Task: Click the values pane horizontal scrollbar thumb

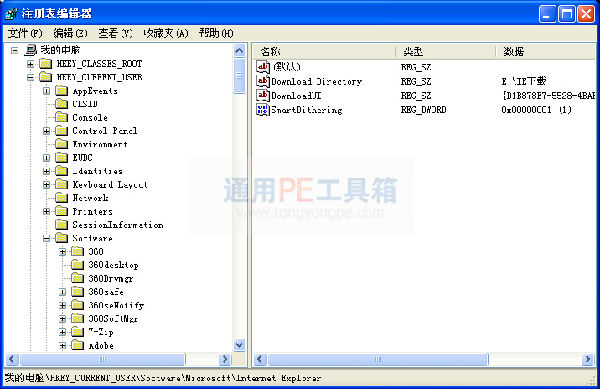Action: [378, 359]
